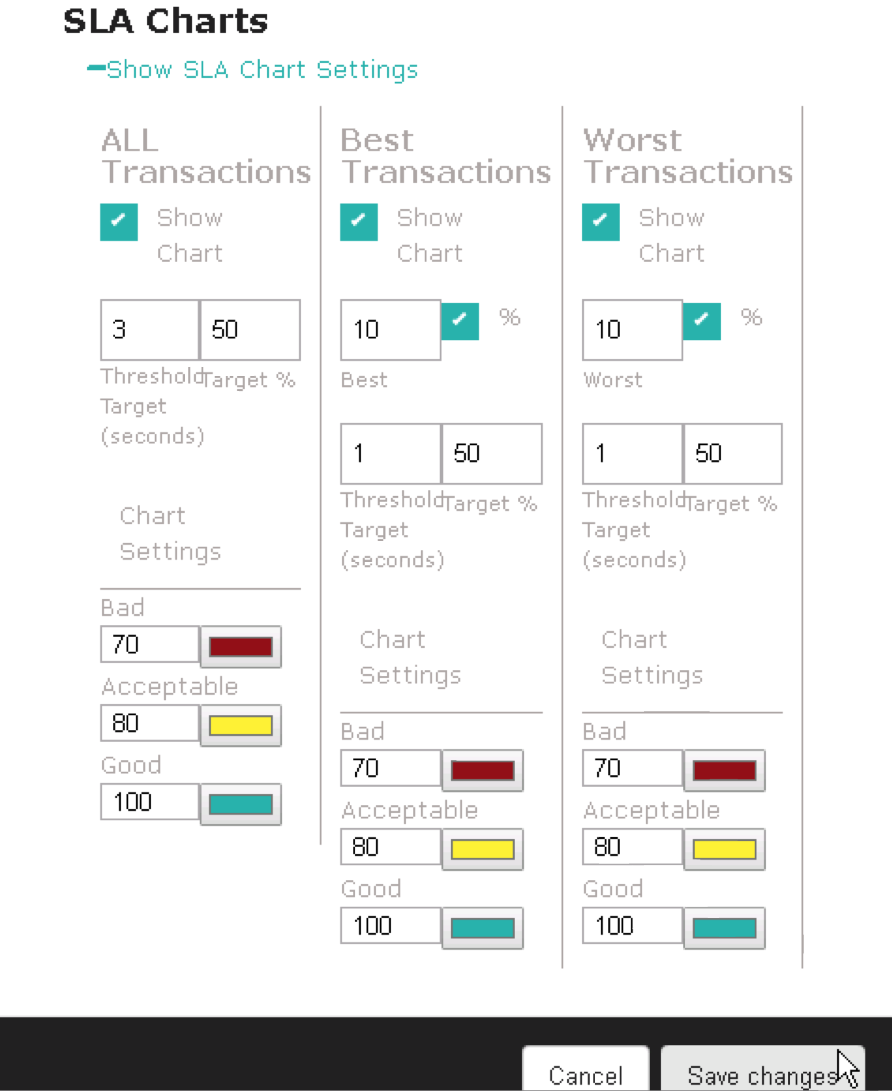Click the Cancel button
The image size is (892, 1091).
[x=586, y=1069]
